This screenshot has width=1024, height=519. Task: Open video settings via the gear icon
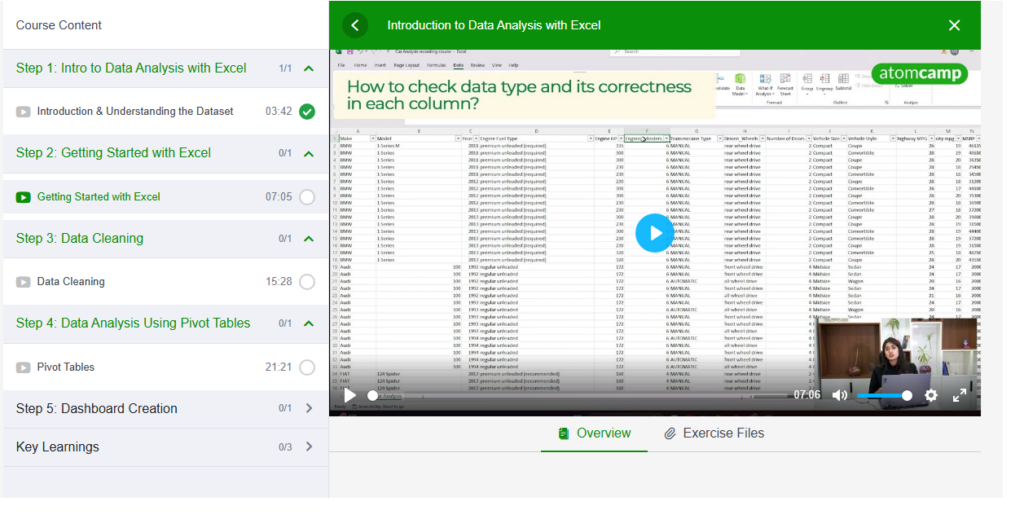point(931,395)
